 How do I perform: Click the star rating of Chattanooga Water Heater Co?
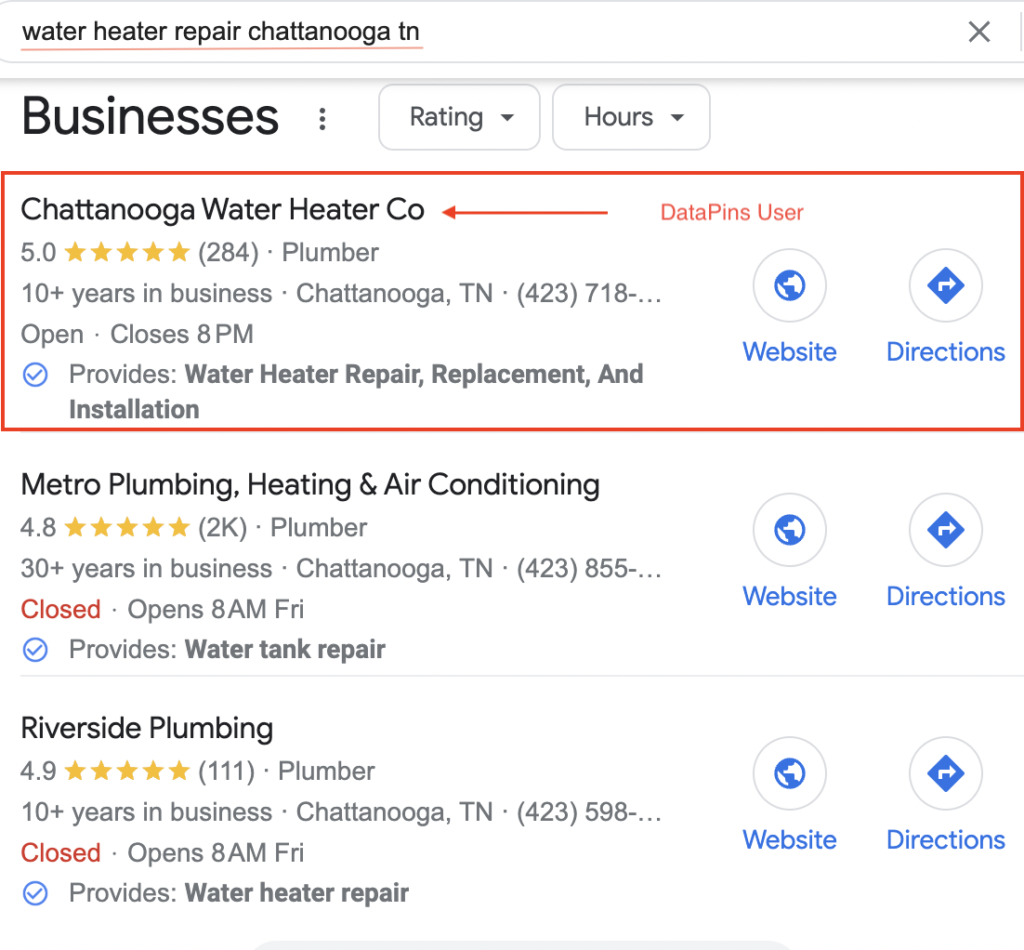point(127,252)
